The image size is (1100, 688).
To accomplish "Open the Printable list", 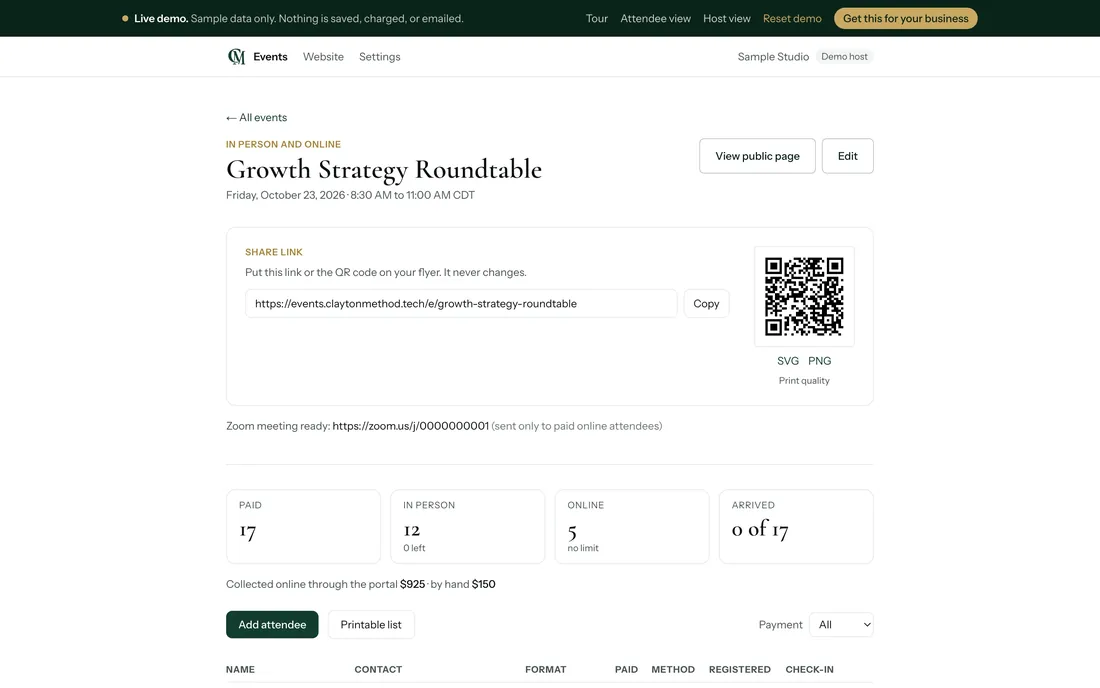I will 371,625.
